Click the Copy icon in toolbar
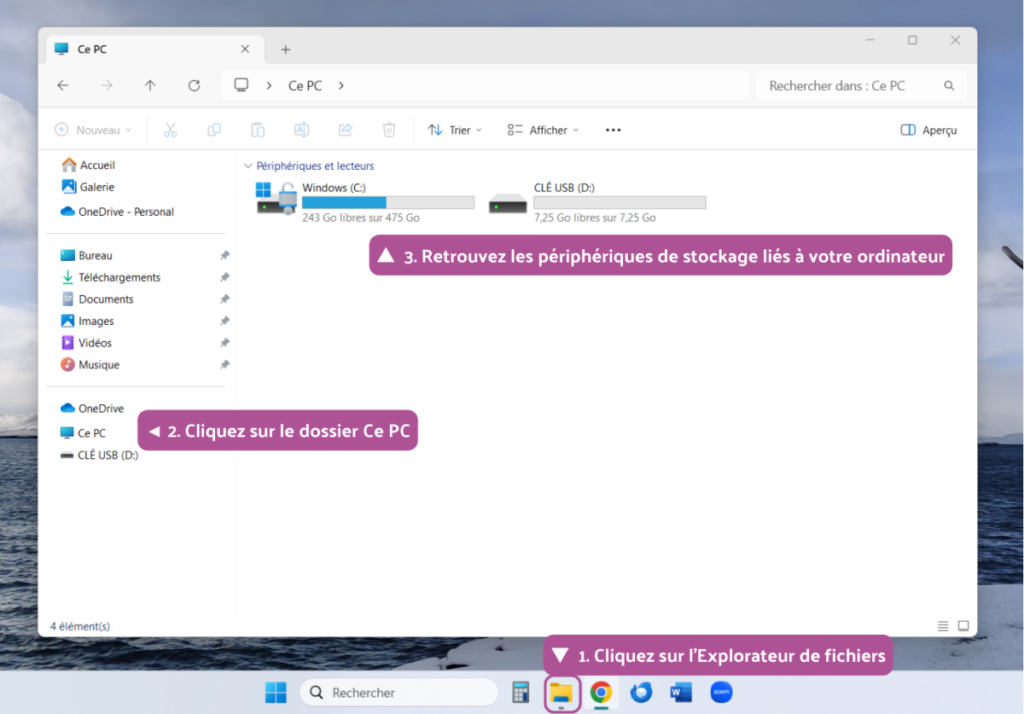1024x714 pixels. pos(214,130)
